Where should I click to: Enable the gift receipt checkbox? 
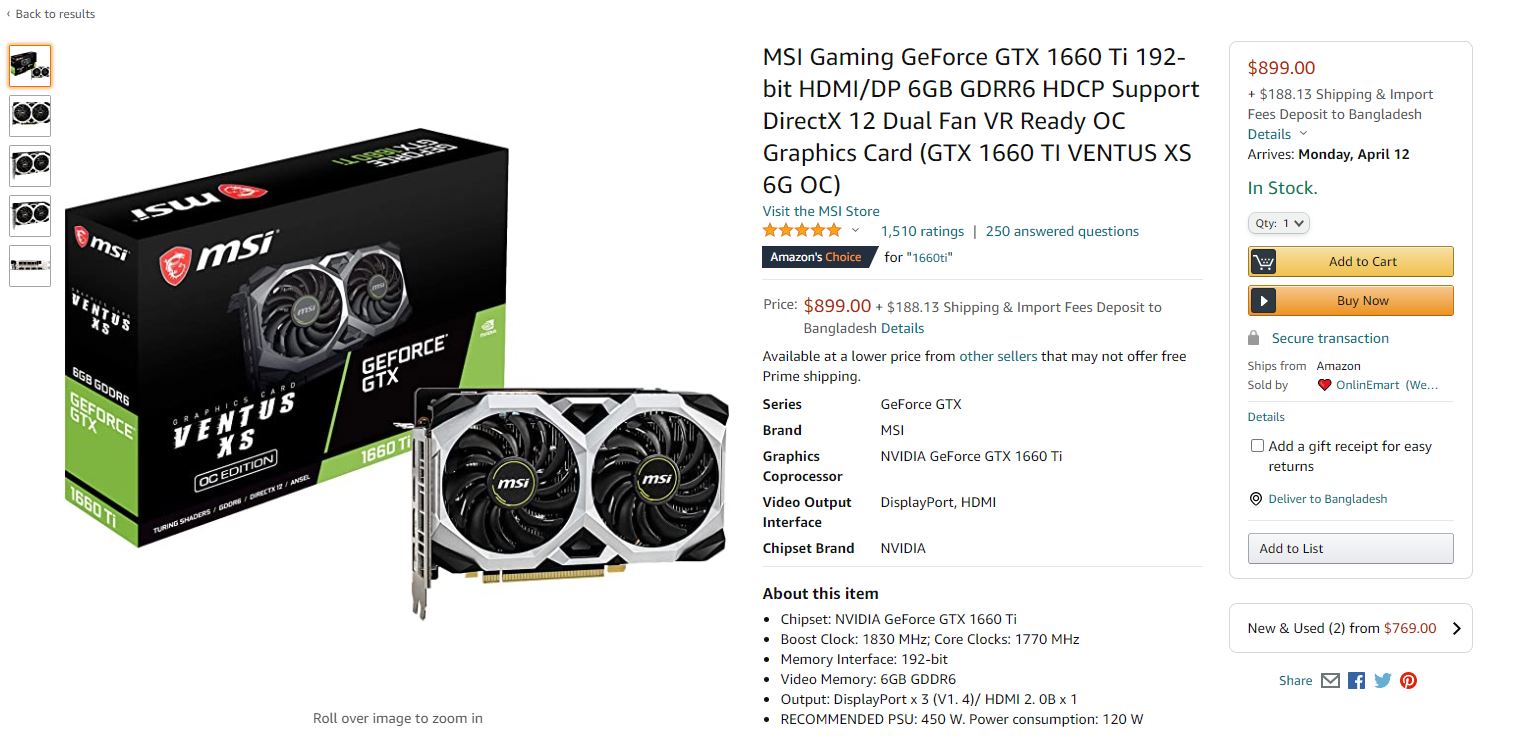click(x=1257, y=446)
